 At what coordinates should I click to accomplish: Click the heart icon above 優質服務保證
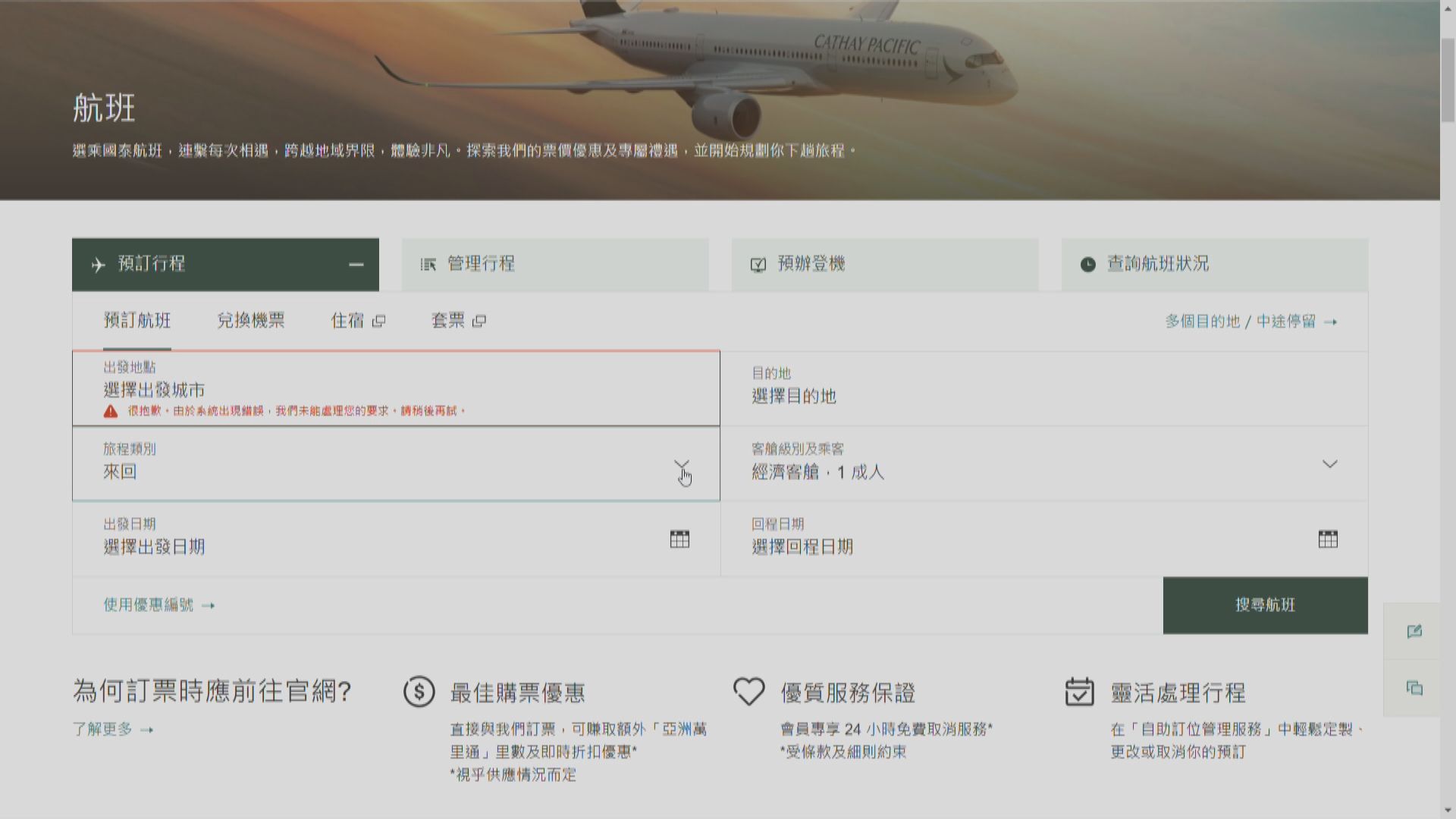[748, 690]
